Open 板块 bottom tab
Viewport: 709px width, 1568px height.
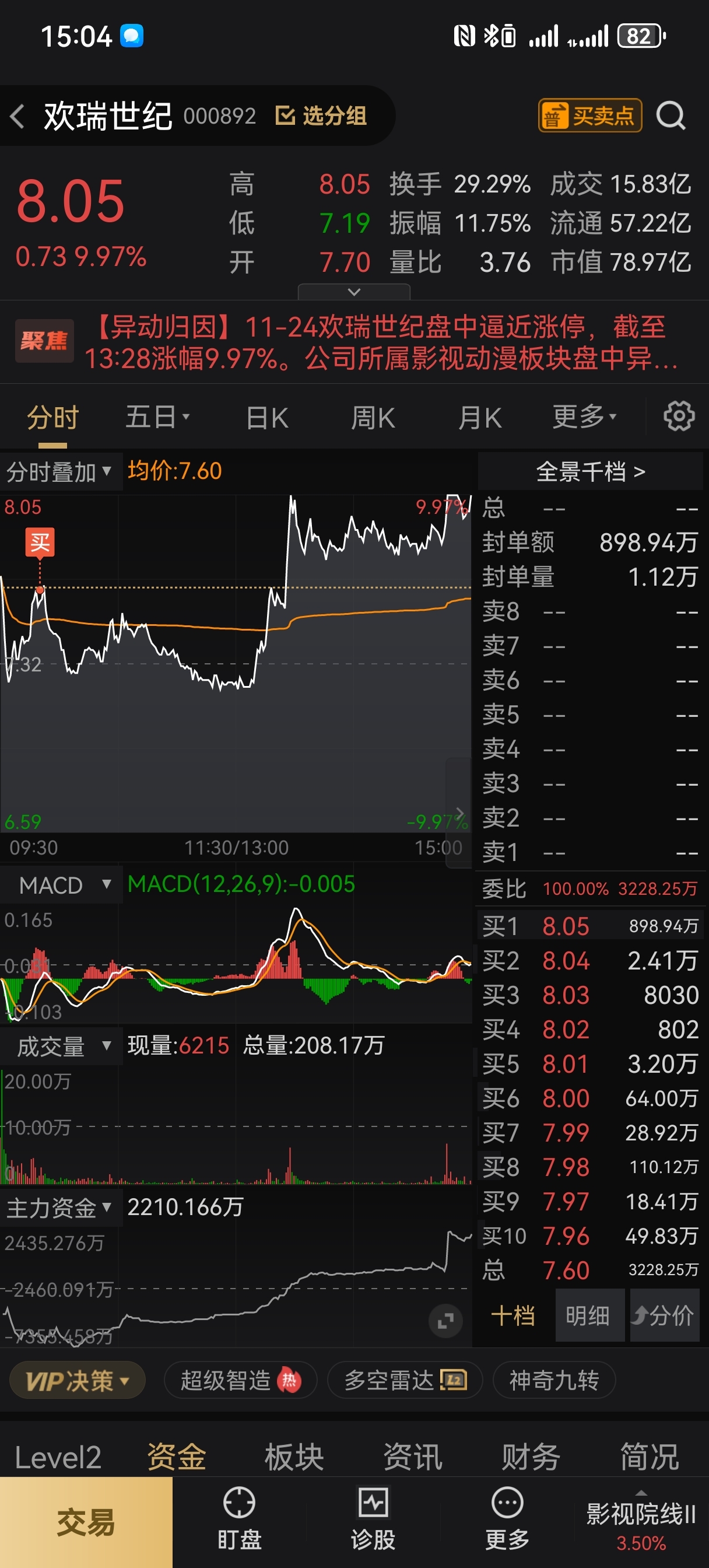294,1457
